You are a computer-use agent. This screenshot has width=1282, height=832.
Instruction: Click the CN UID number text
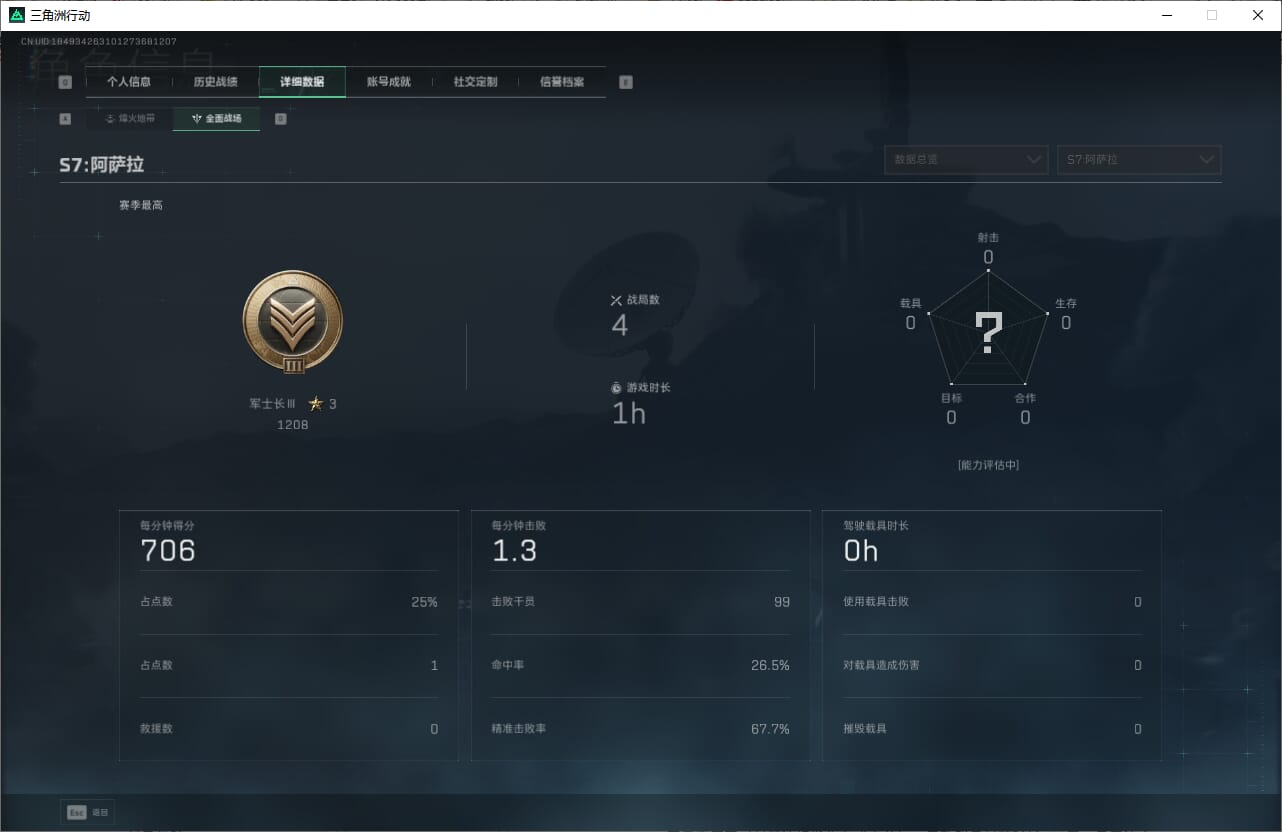tap(99, 42)
